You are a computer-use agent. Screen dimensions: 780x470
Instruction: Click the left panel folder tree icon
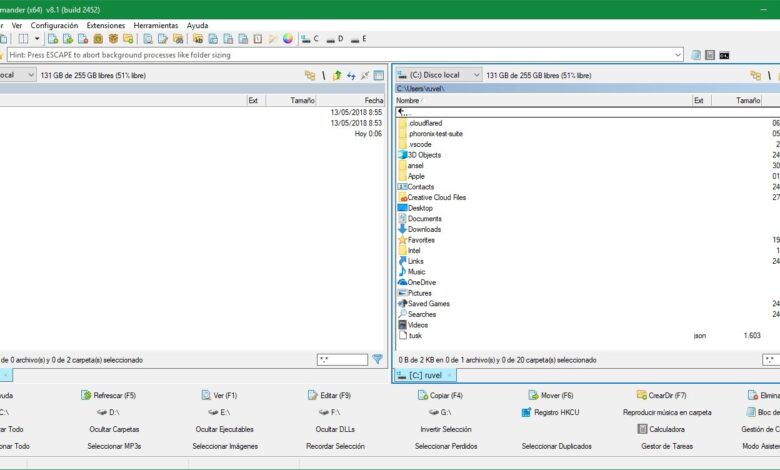tap(309, 76)
